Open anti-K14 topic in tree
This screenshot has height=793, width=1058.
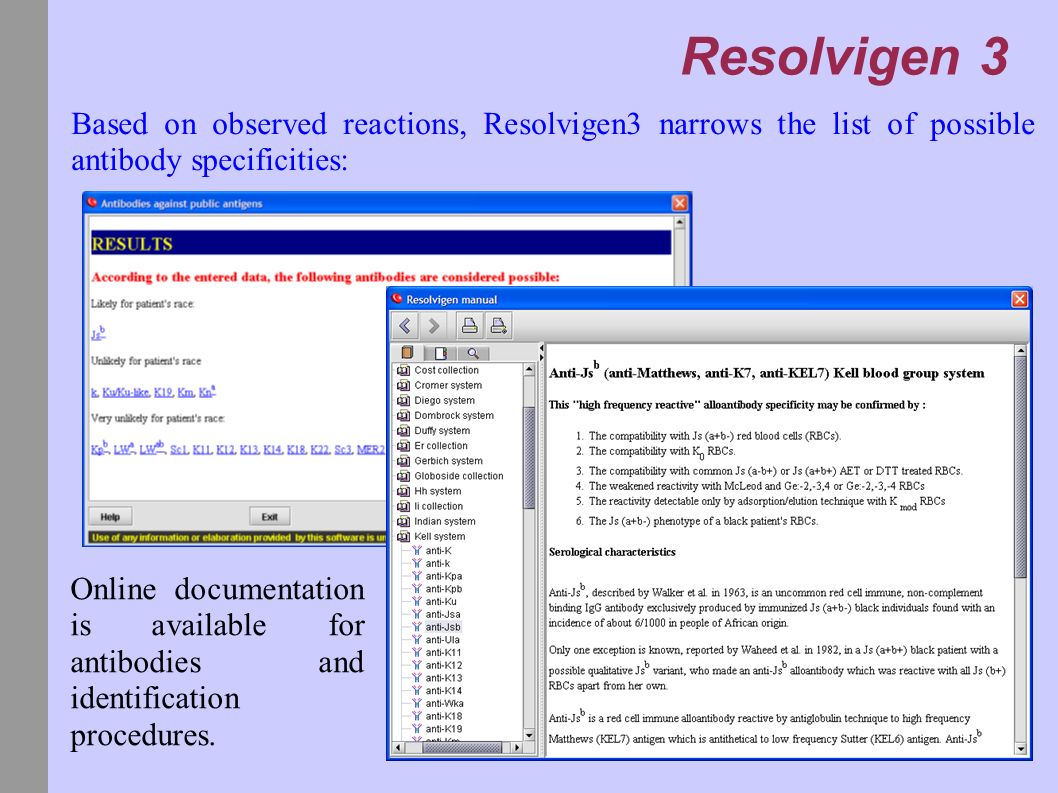(443, 691)
